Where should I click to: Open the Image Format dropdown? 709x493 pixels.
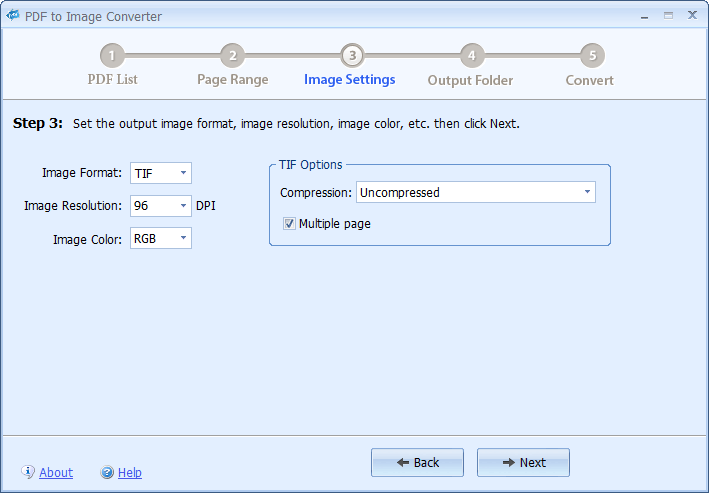(183, 173)
